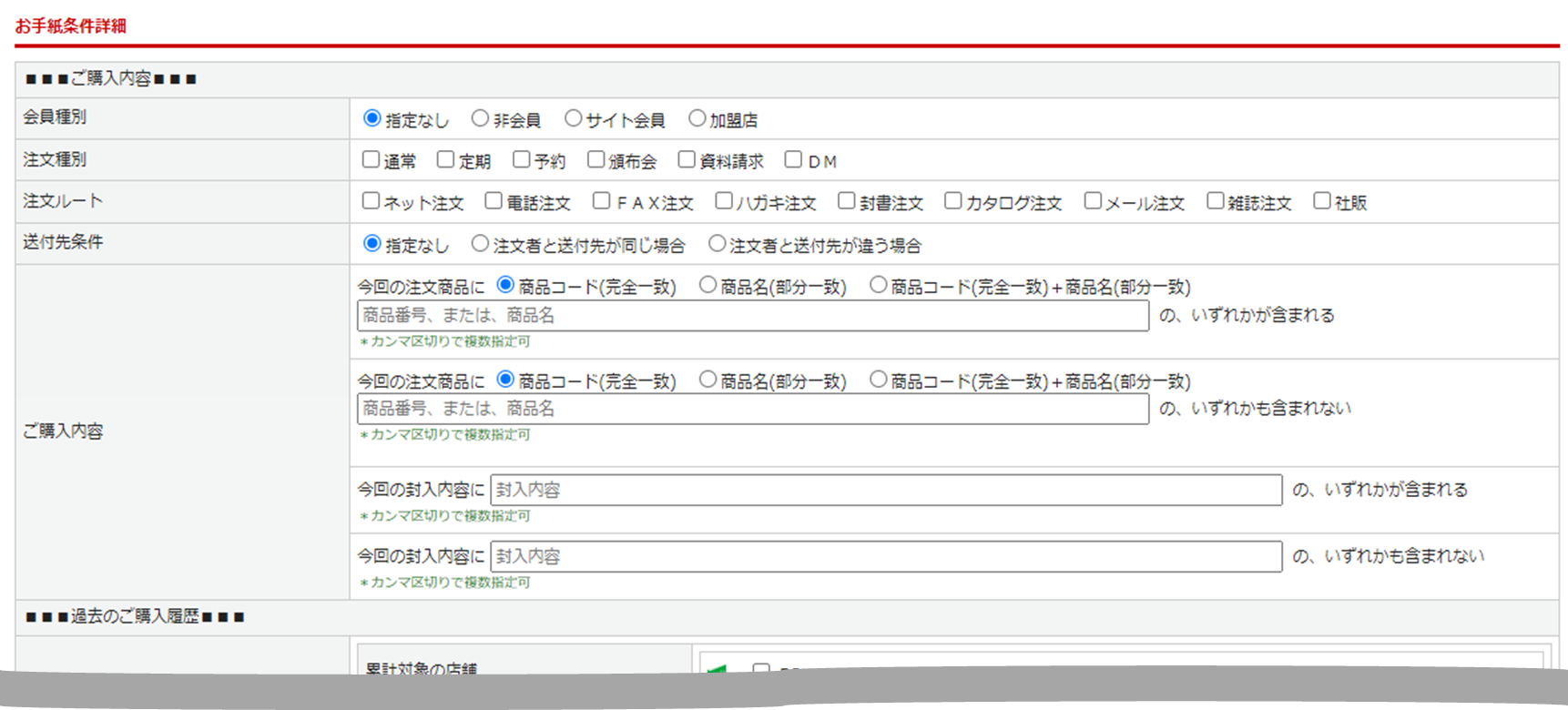The image size is (1568, 710).
Task: Enable the 予約 order type checkbox
Action: point(521,159)
